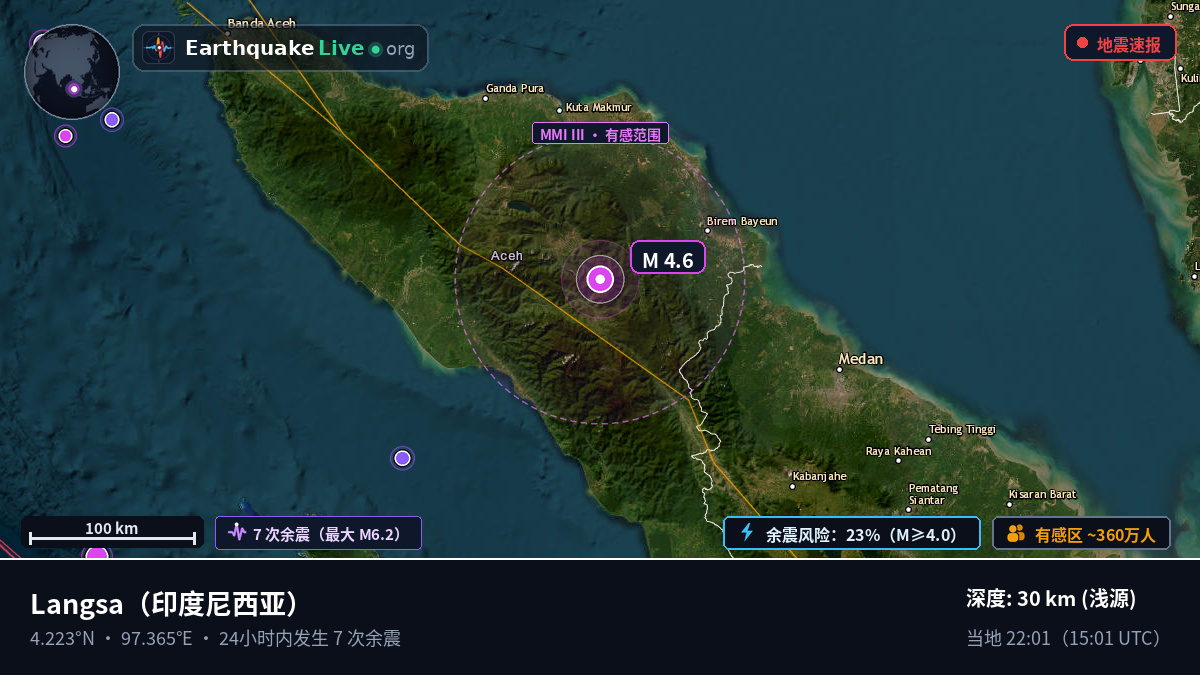Open the 有感区 ~360万人 badge
The image size is (1200, 675).
(1081, 533)
